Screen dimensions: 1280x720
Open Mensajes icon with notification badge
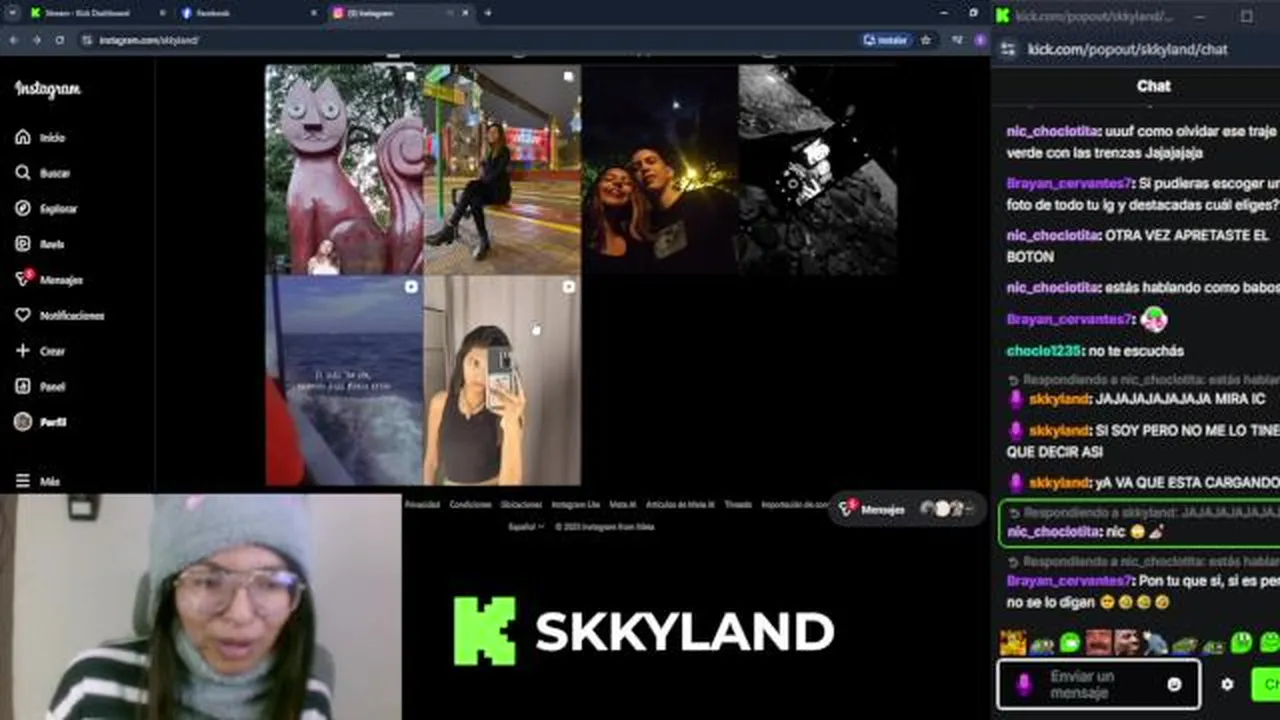coord(22,279)
